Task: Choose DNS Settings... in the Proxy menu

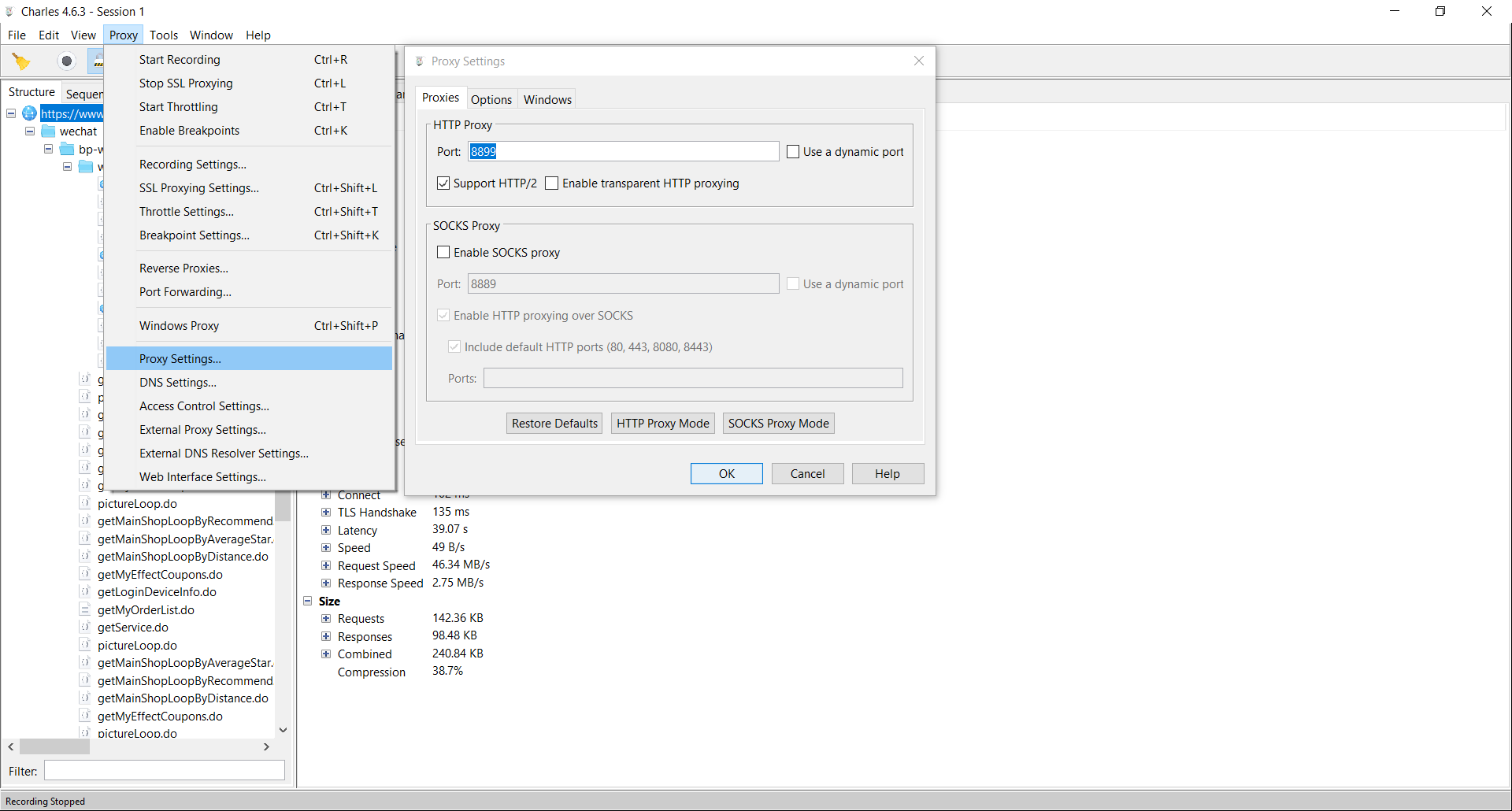Action: pyautogui.click(x=249, y=383)
